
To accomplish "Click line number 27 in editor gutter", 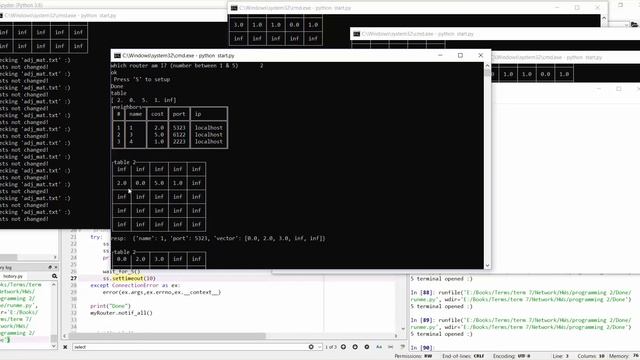I will point(73,278).
